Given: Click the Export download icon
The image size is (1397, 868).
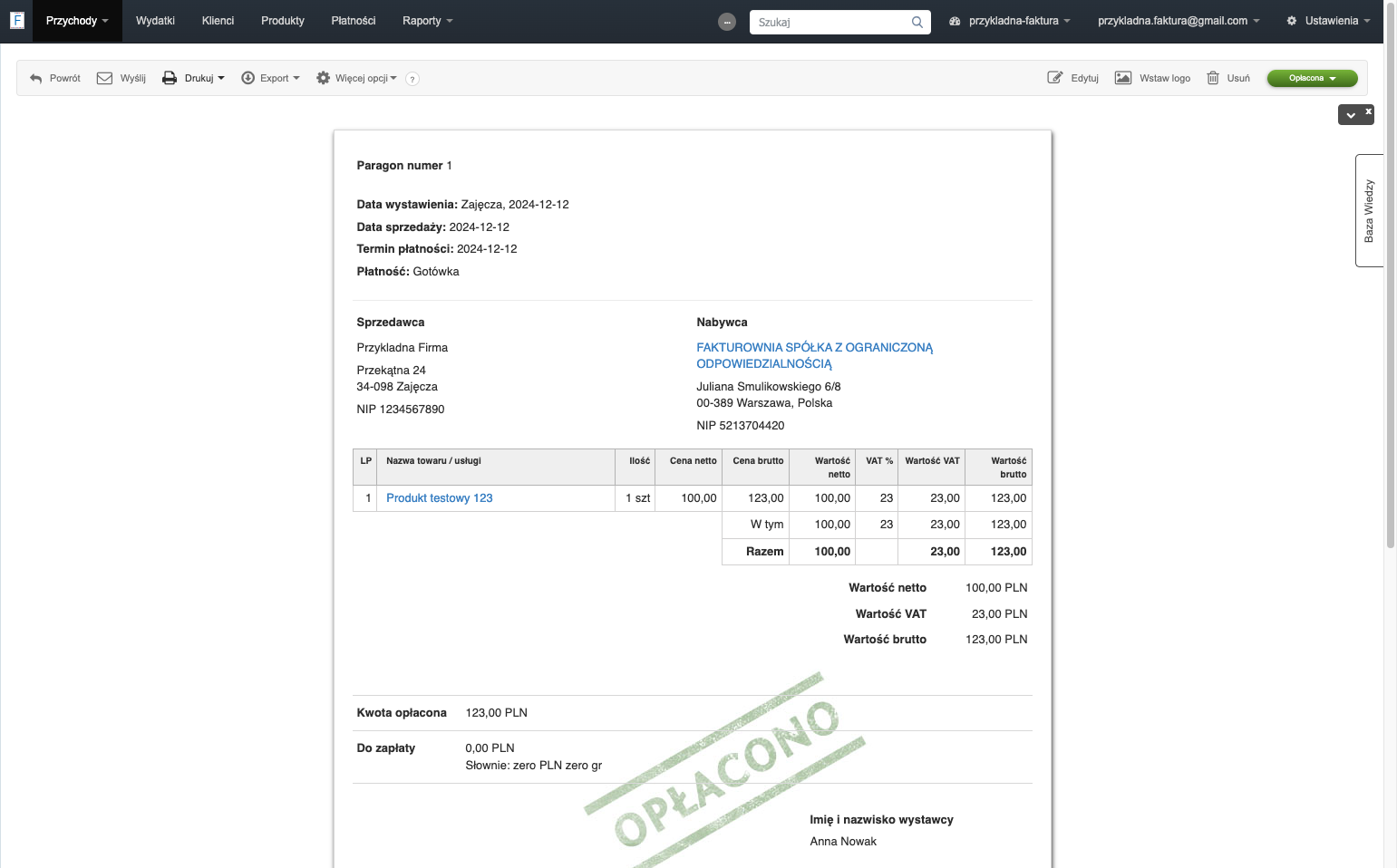Looking at the screenshot, I should [x=247, y=78].
